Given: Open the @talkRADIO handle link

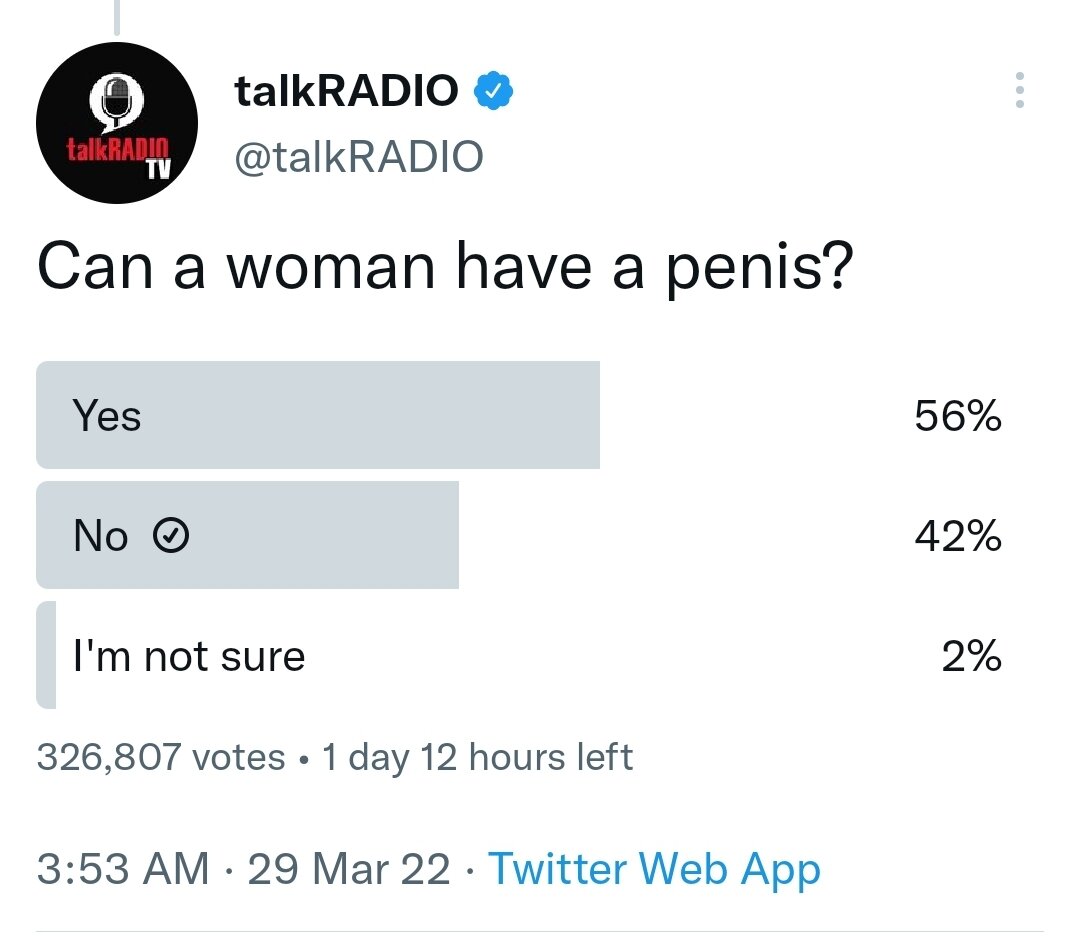Looking at the screenshot, I should point(358,156).
